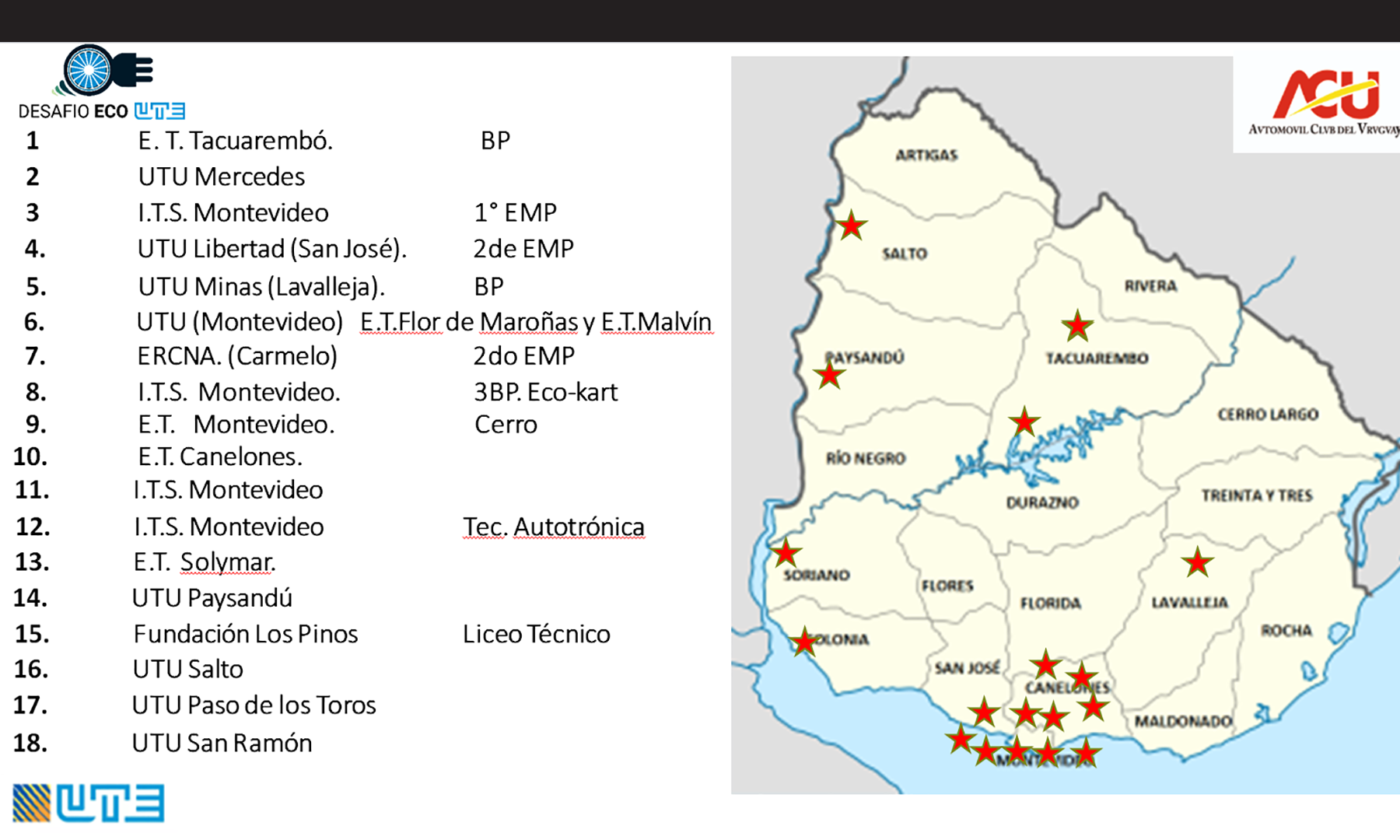Click the '2de EMP' text in row 4
1400x840 pixels.
coord(523,249)
